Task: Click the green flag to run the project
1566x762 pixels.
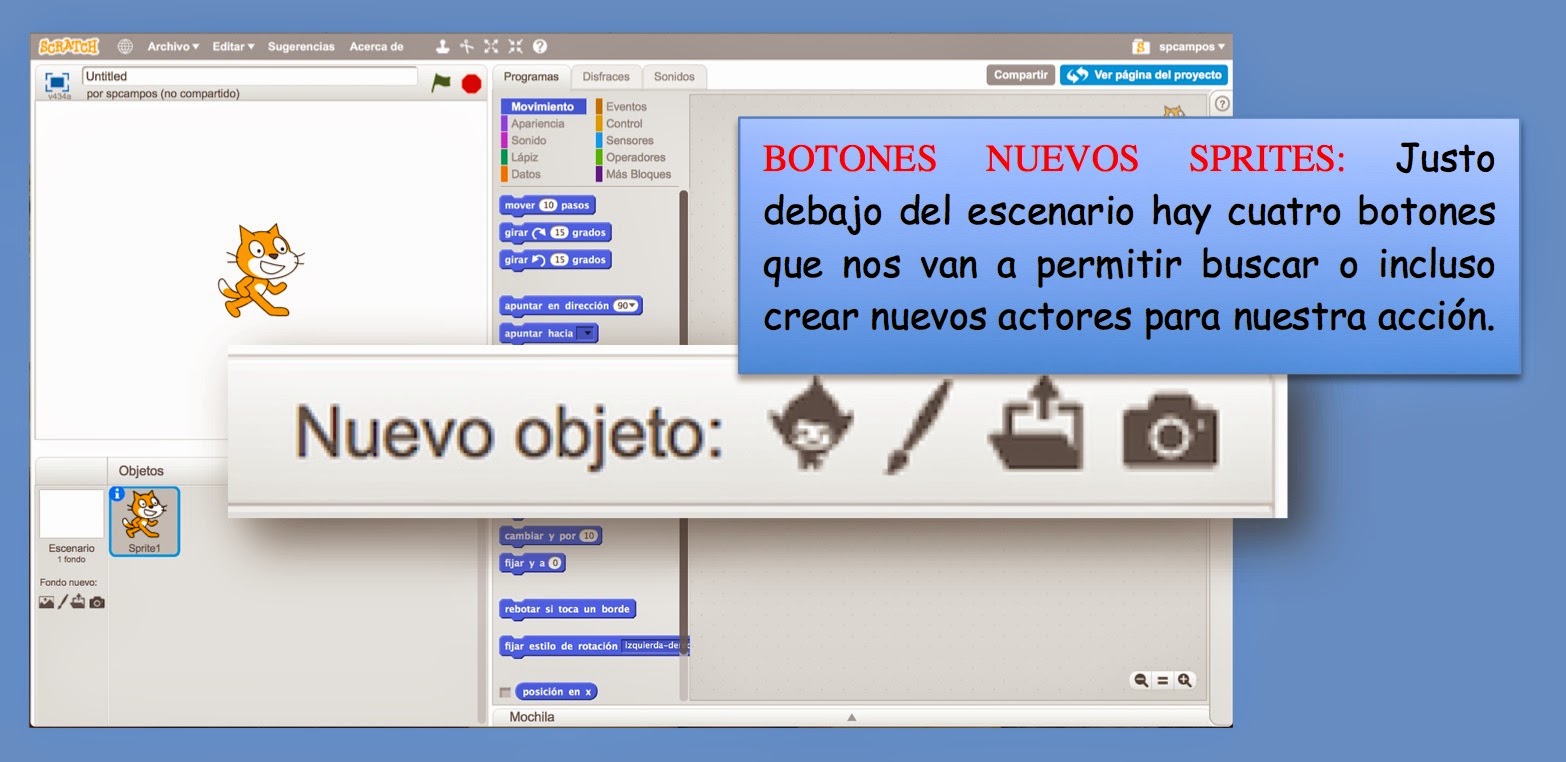Action: click(440, 82)
